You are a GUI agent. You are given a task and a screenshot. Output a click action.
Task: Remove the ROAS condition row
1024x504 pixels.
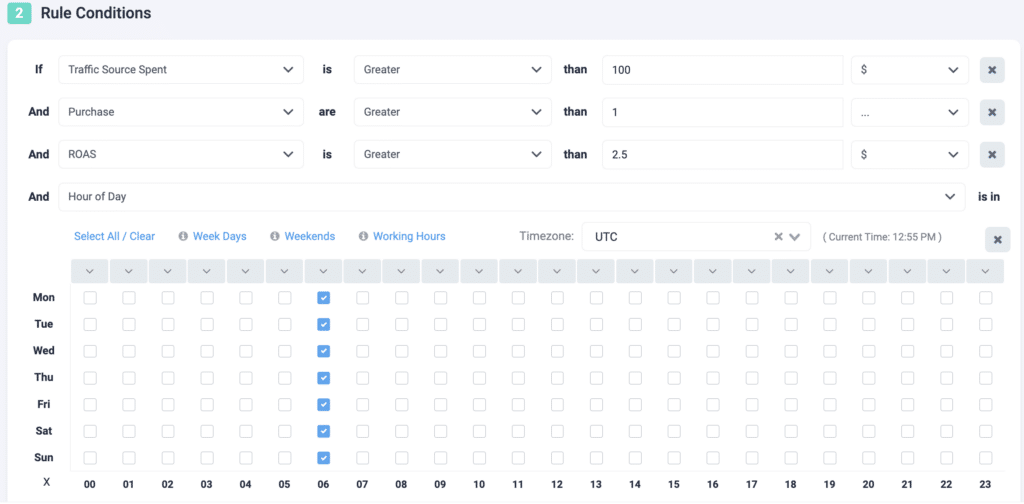(992, 155)
